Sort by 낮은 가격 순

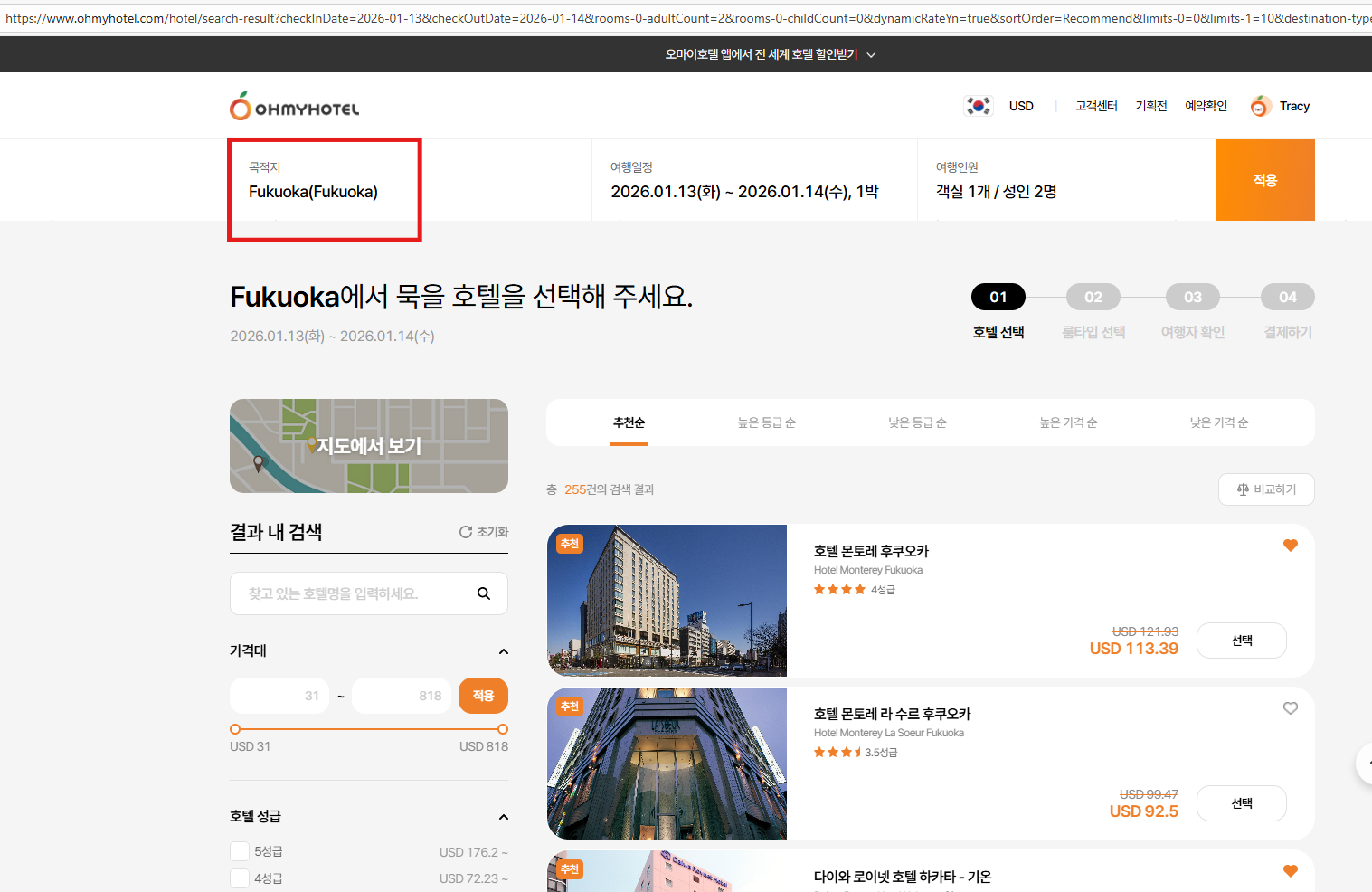(1219, 422)
